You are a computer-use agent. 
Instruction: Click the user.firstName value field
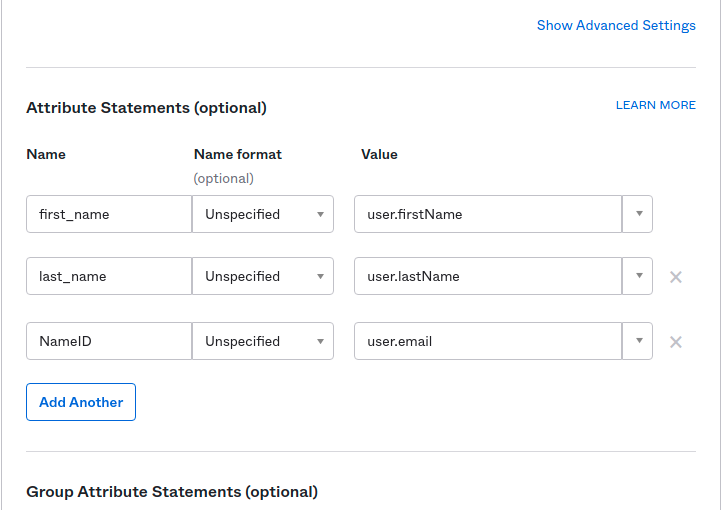coord(488,214)
